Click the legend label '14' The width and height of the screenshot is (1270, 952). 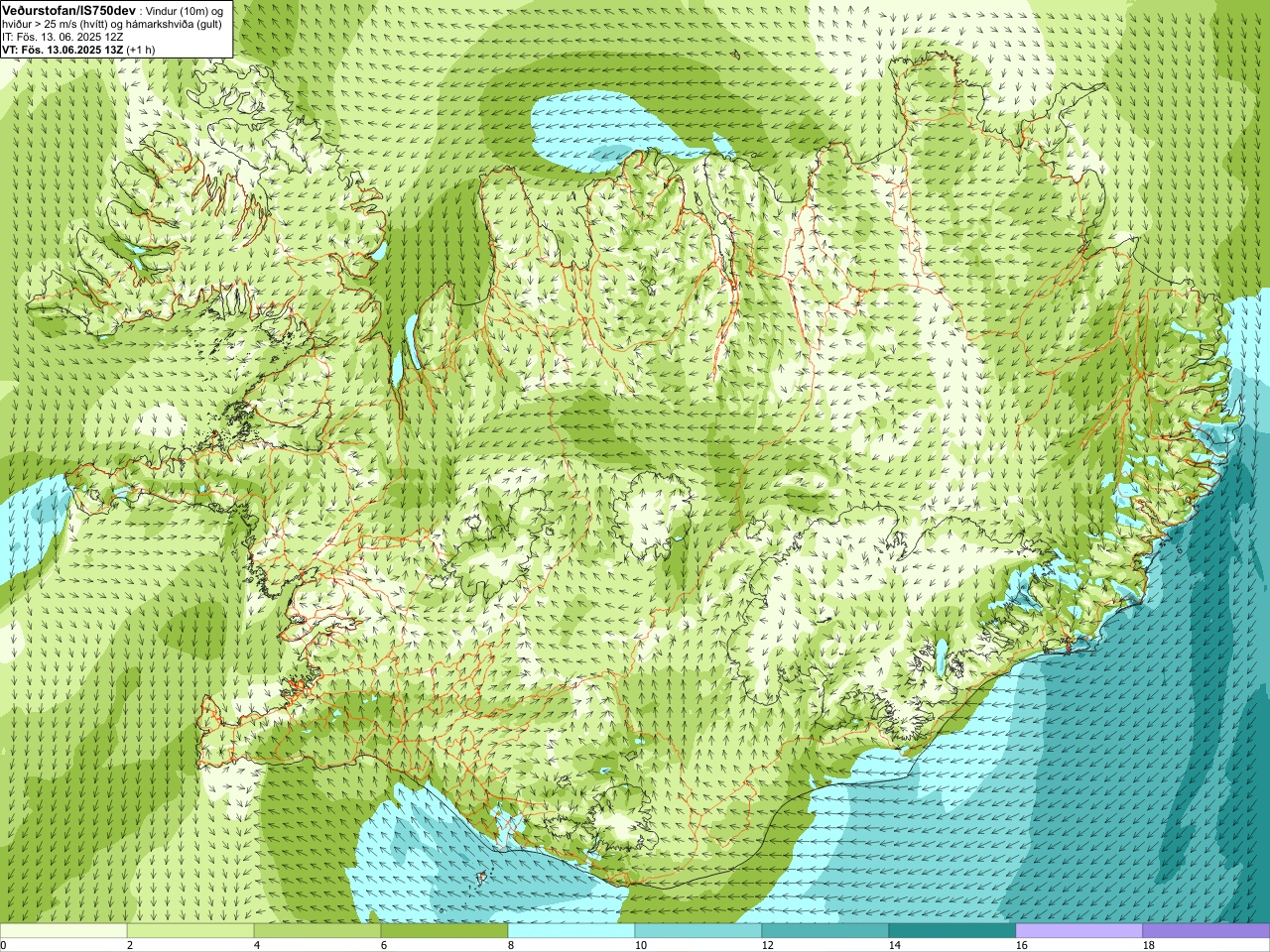click(895, 945)
